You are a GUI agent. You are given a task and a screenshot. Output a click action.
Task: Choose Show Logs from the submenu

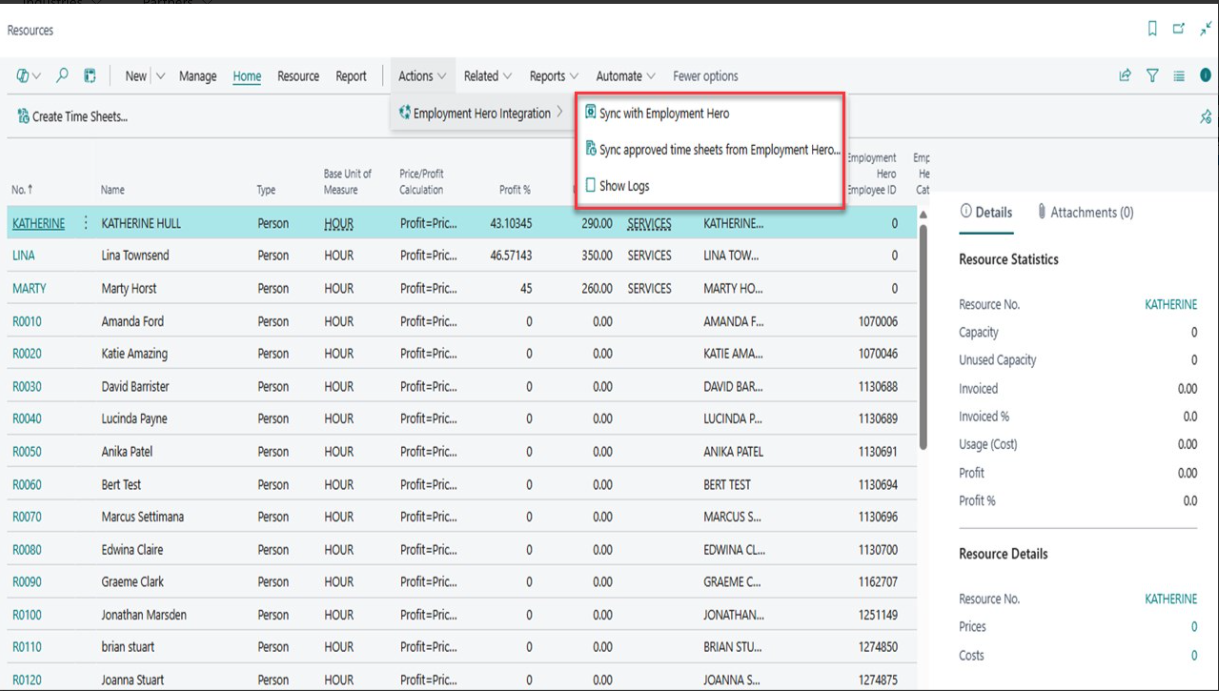point(623,186)
